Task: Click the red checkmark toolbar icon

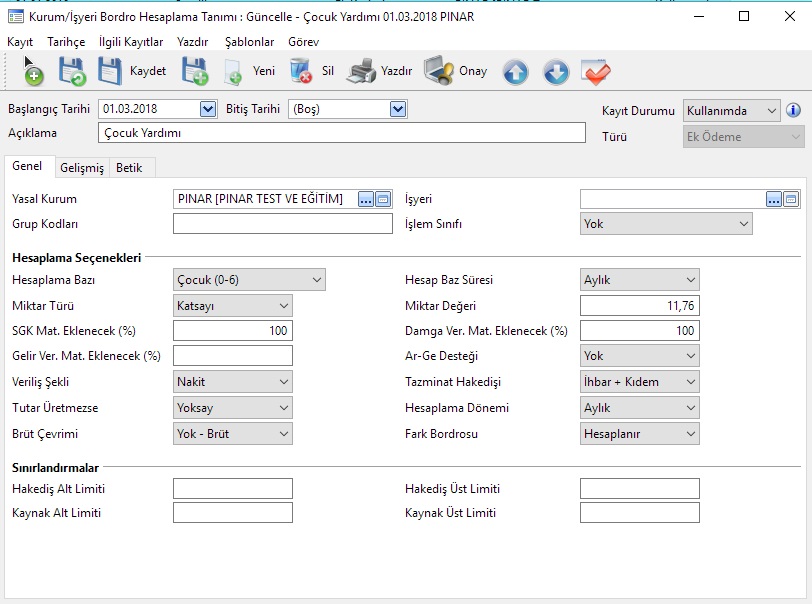Action: (x=596, y=72)
